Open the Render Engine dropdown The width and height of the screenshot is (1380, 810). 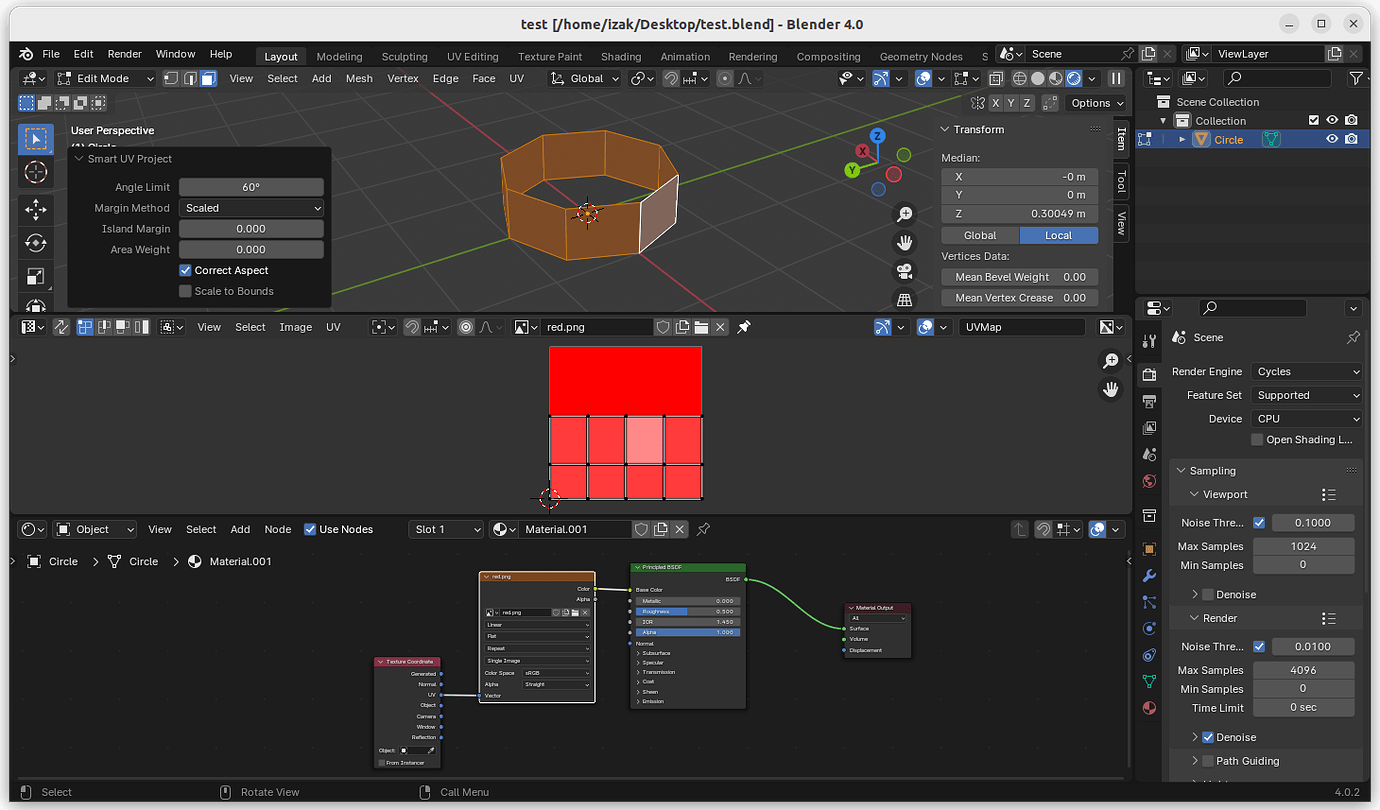(1307, 371)
